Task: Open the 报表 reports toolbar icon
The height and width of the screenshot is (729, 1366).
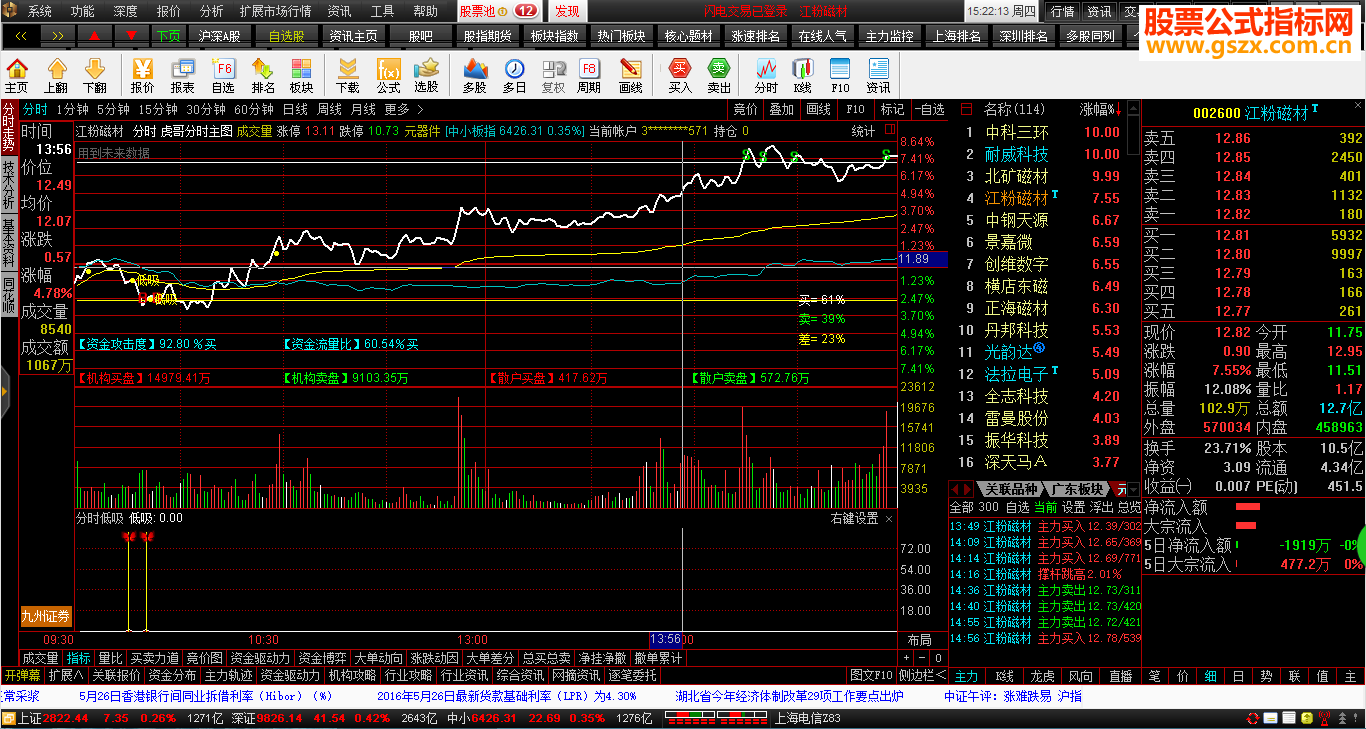Action: click(x=183, y=75)
